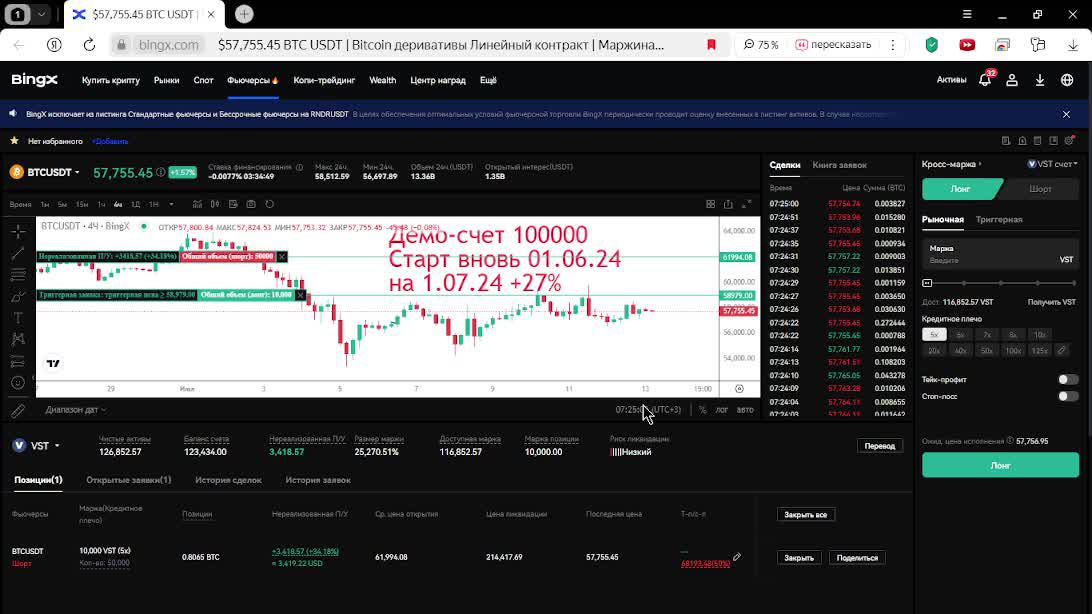Adjust the margin amount slider handle
The image size is (1092, 614).
[927, 283]
